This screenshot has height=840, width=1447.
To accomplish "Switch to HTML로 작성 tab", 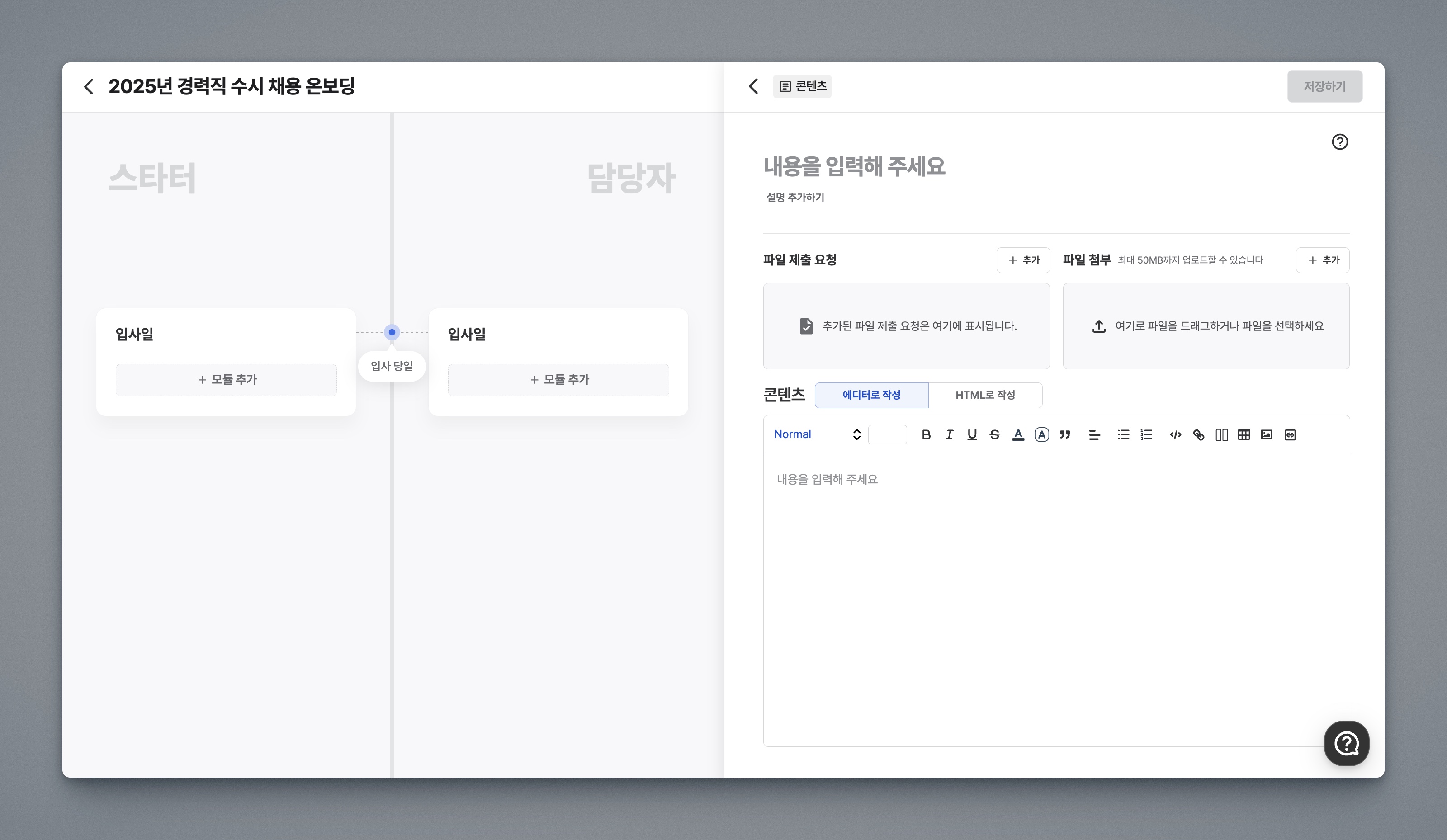I will (985, 395).
